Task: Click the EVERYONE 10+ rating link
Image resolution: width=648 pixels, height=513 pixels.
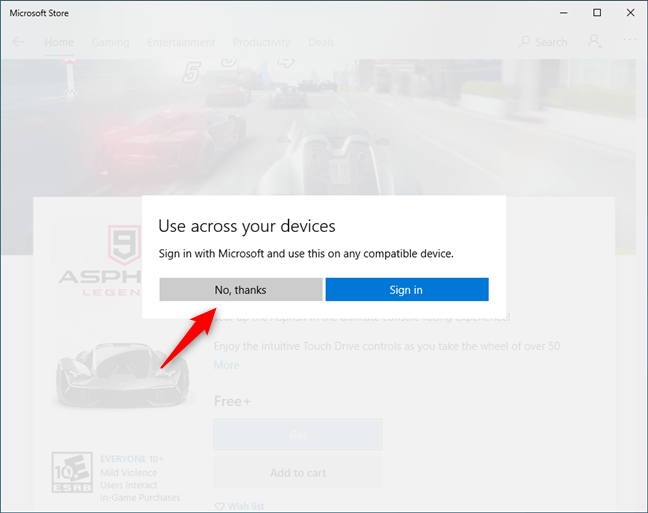Action: 132,459
